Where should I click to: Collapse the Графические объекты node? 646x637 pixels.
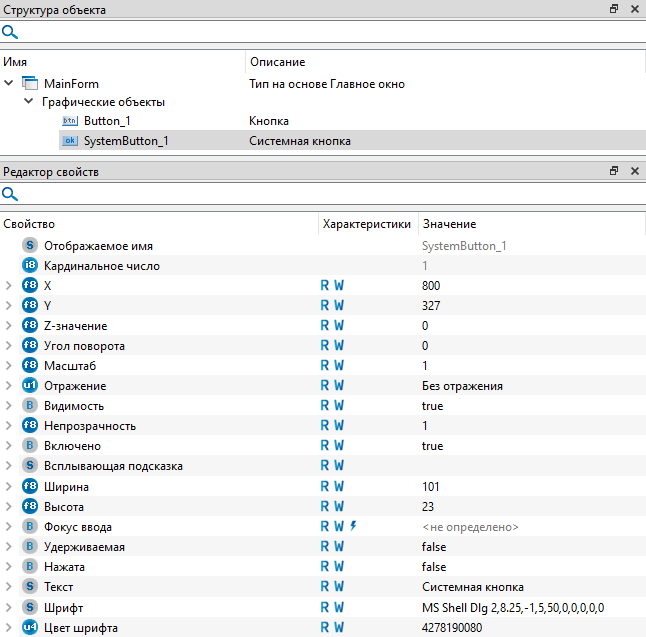pyautogui.click(x=28, y=102)
